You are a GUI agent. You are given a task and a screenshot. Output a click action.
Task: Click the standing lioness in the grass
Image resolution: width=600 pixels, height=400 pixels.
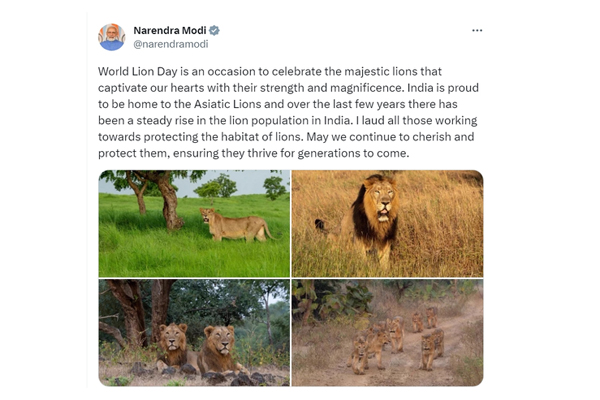coord(235,223)
